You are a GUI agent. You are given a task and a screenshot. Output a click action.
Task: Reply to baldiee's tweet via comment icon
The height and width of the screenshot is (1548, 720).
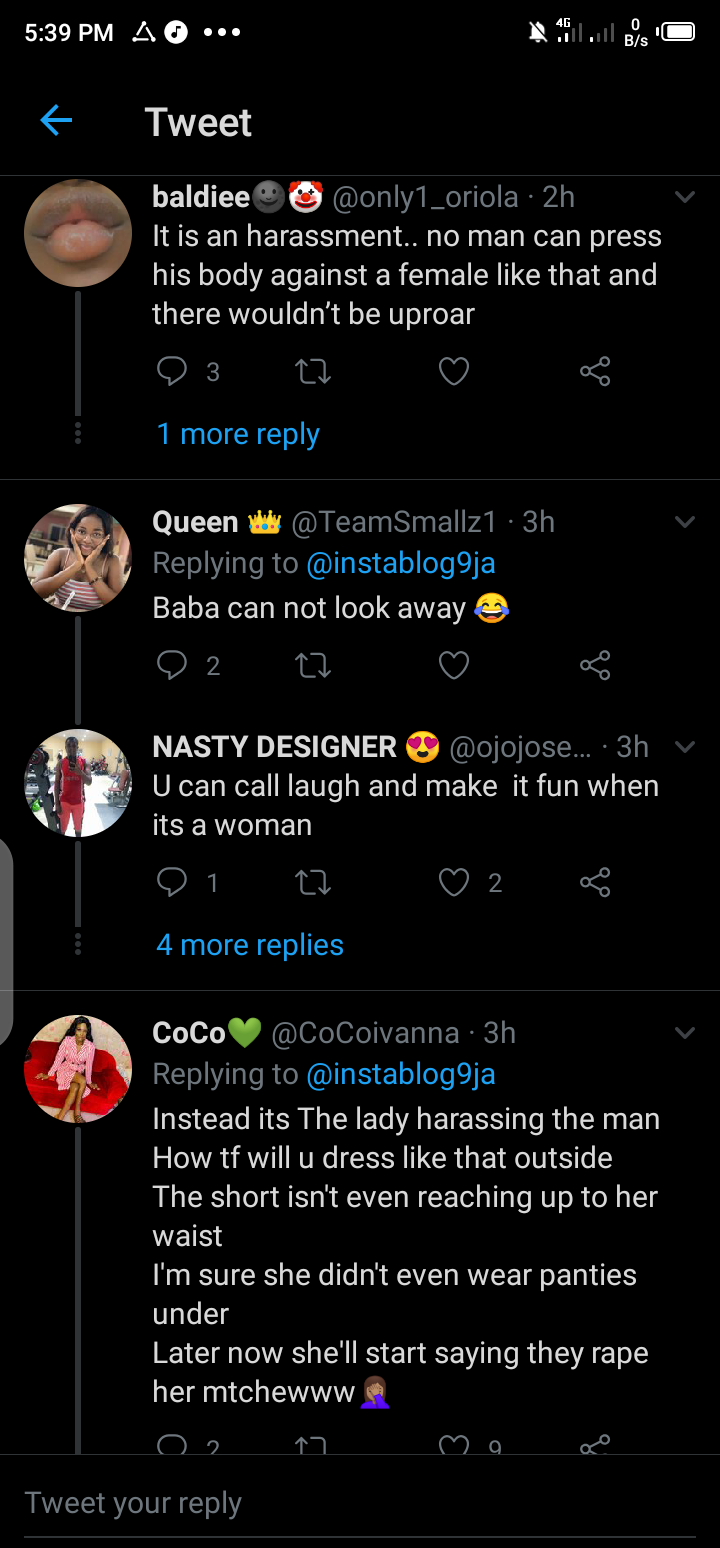tap(172, 372)
